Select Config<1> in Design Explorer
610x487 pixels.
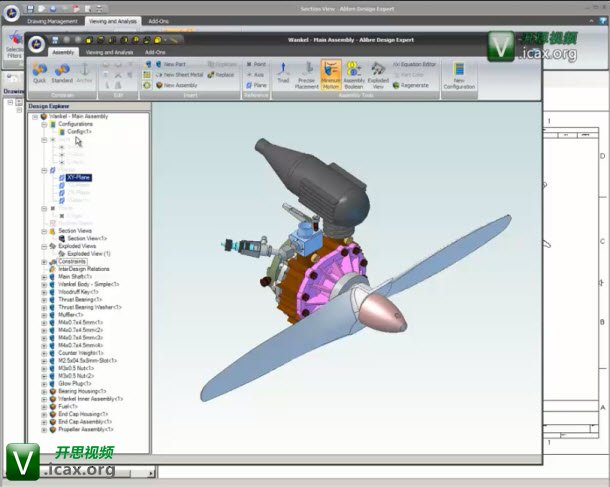79,131
